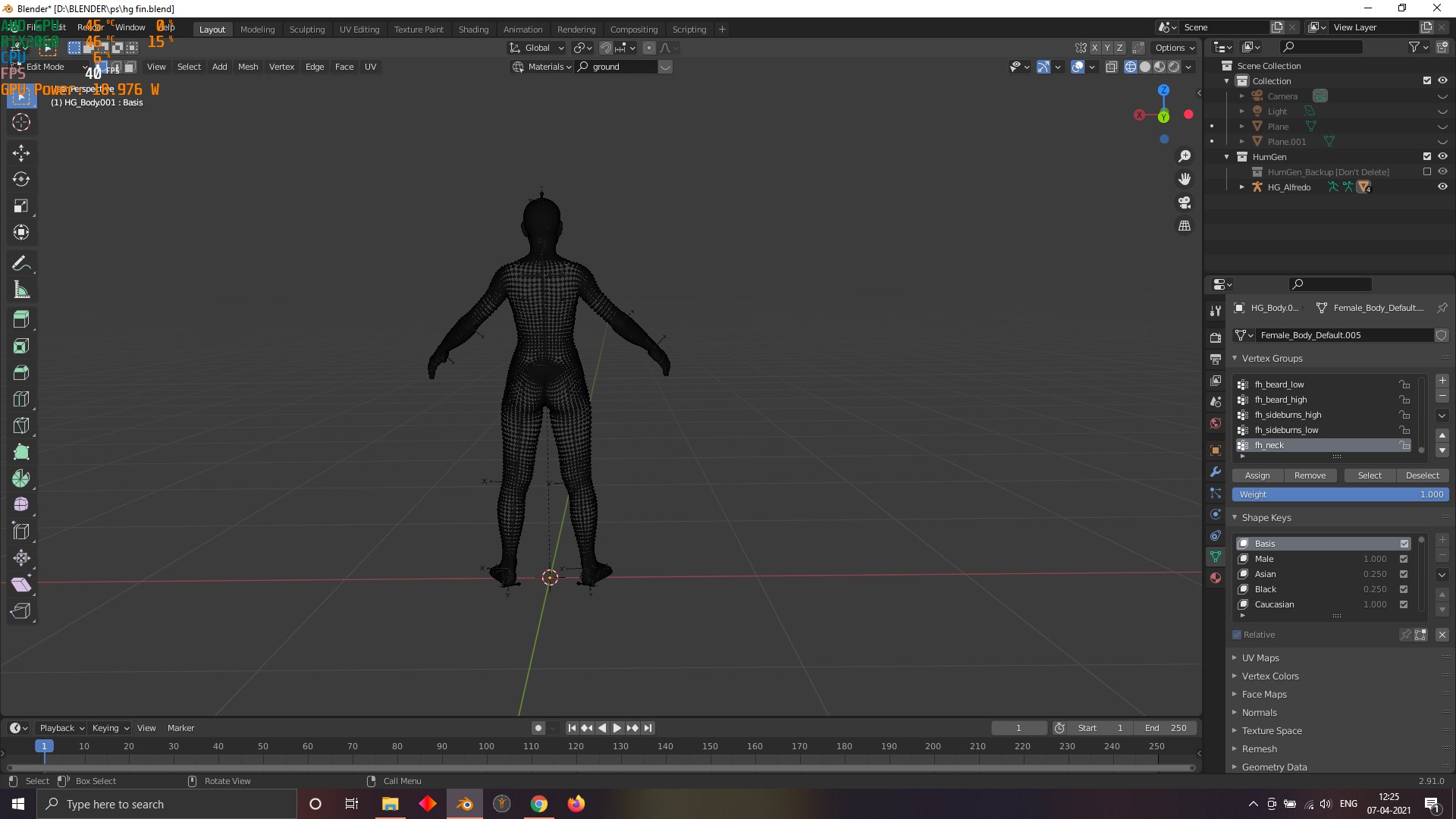Toggle the Caucasian shape key checkbox

[1404, 604]
